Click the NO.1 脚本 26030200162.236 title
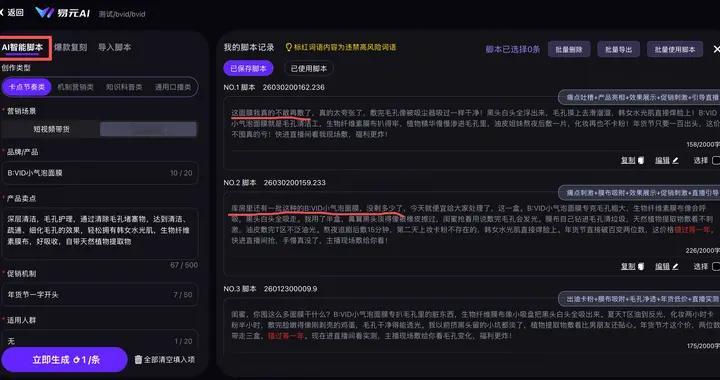The image size is (720, 380). pos(274,87)
